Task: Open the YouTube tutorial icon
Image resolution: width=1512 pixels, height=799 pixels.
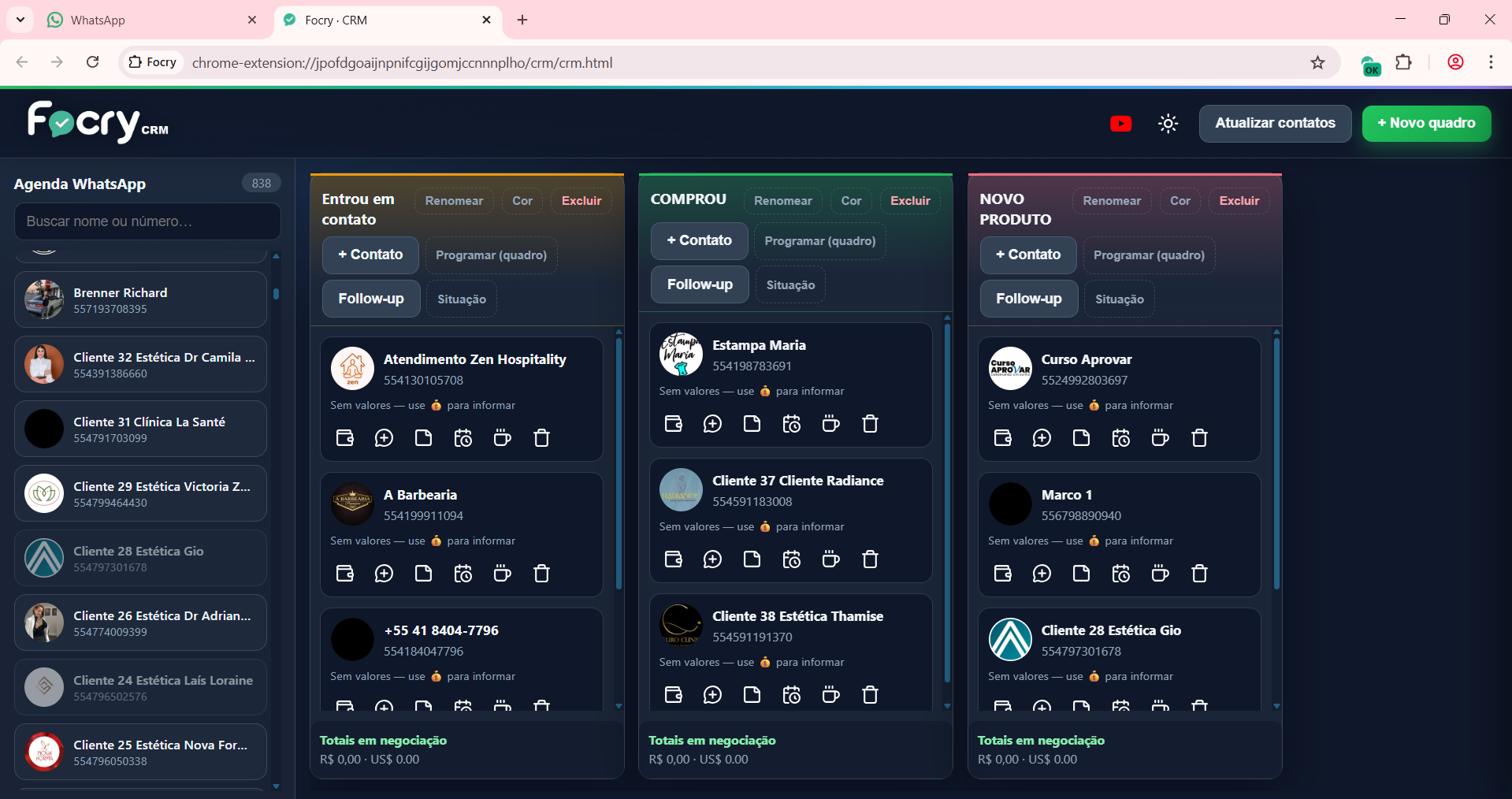Action: tap(1120, 124)
